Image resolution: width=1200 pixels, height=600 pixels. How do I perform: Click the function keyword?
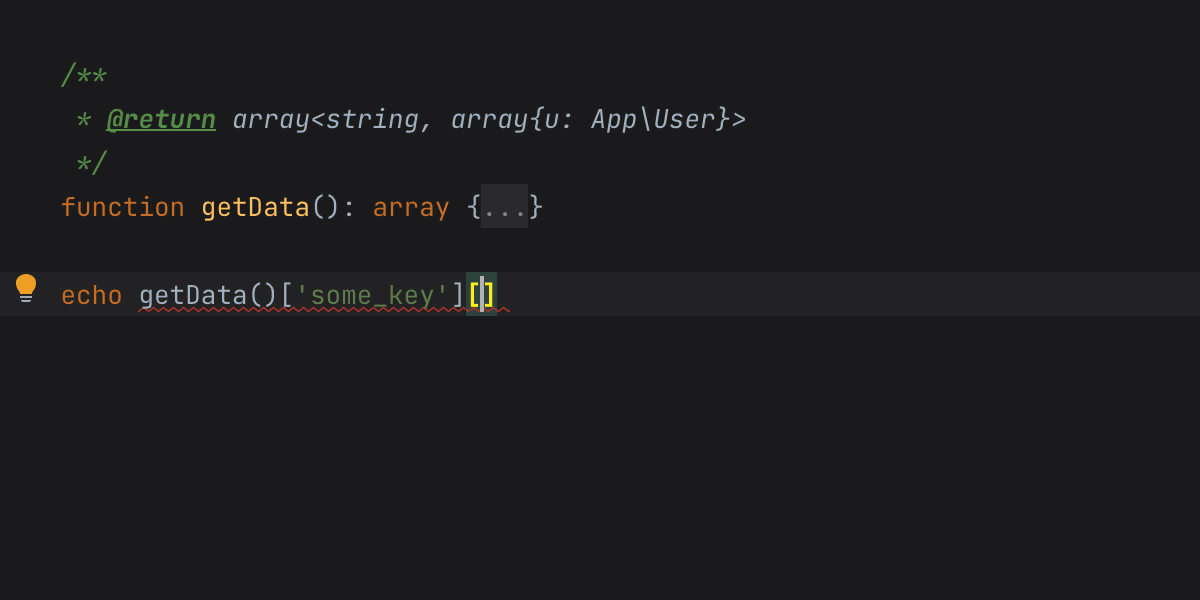(x=122, y=208)
